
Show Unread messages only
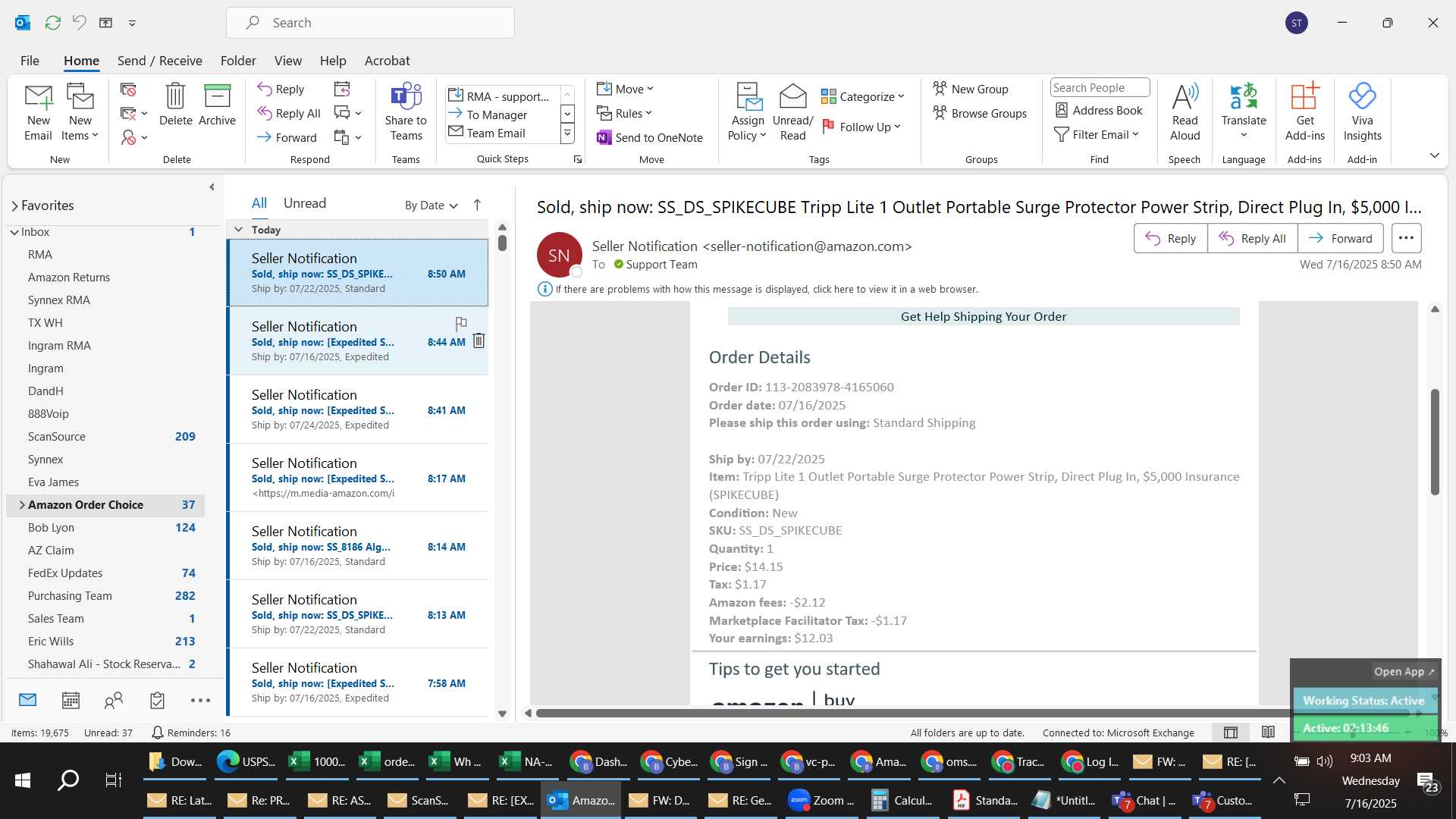pyautogui.click(x=305, y=203)
